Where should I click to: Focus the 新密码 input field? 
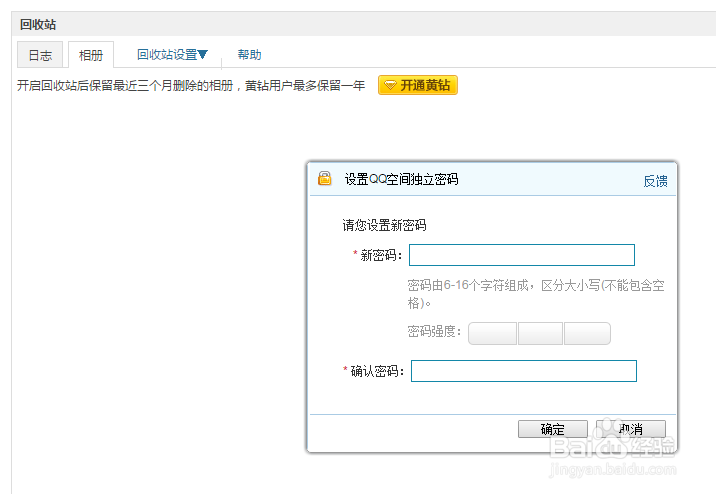[521, 255]
